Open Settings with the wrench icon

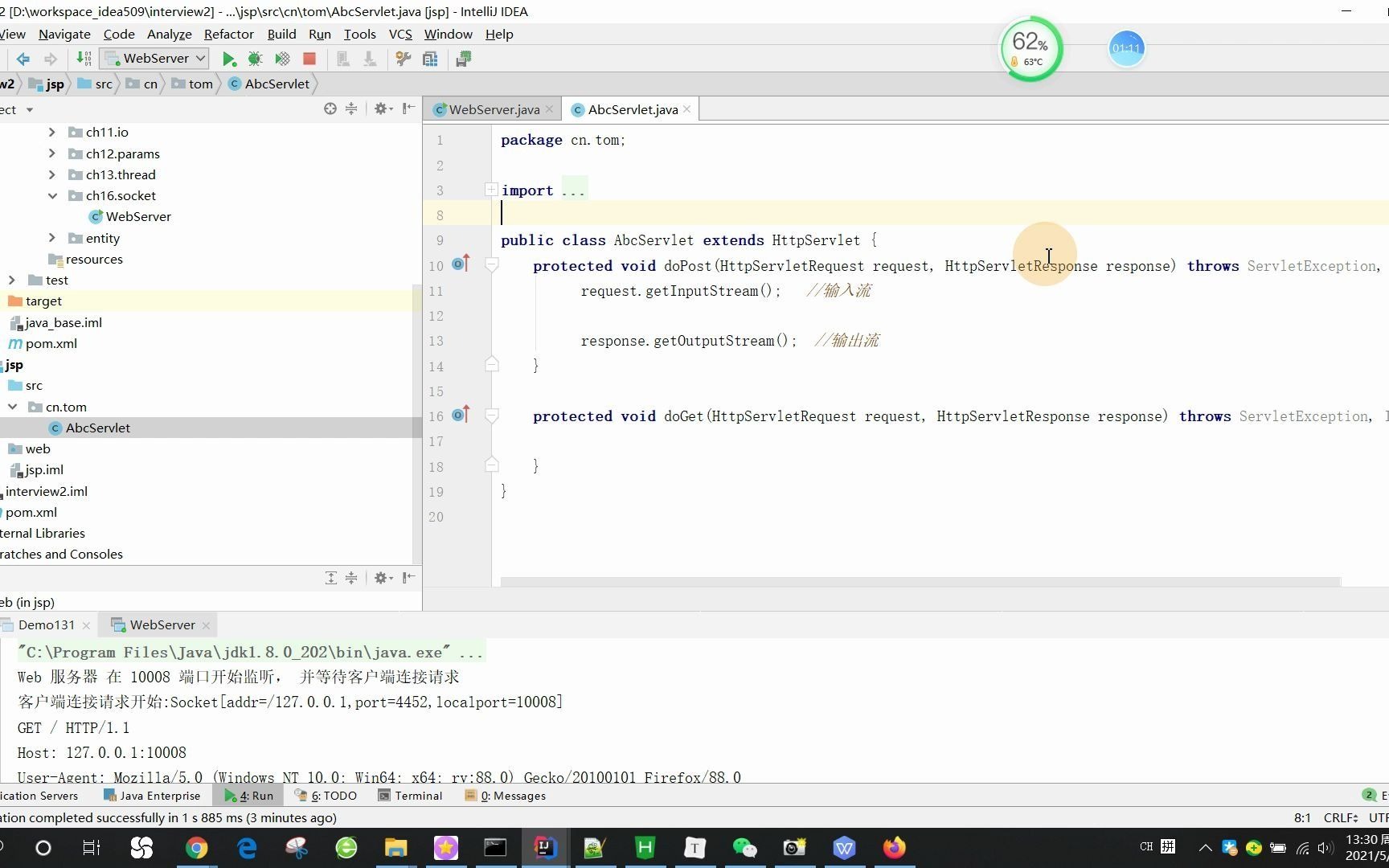(404, 59)
